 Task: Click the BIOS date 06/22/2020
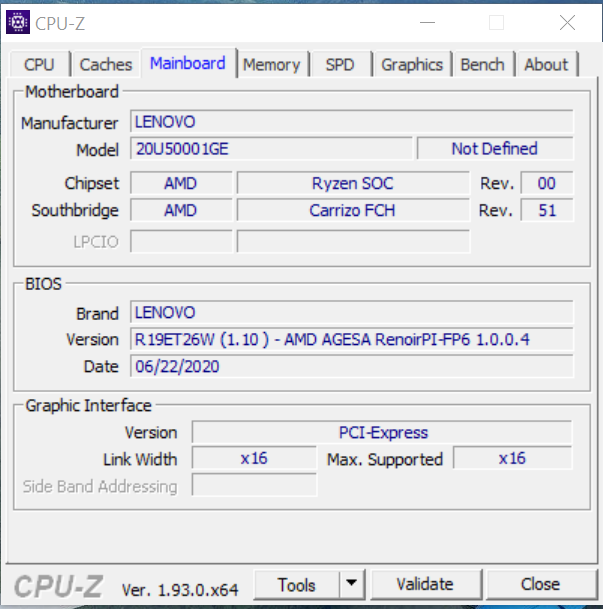pyautogui.click(x=351, y=366)
